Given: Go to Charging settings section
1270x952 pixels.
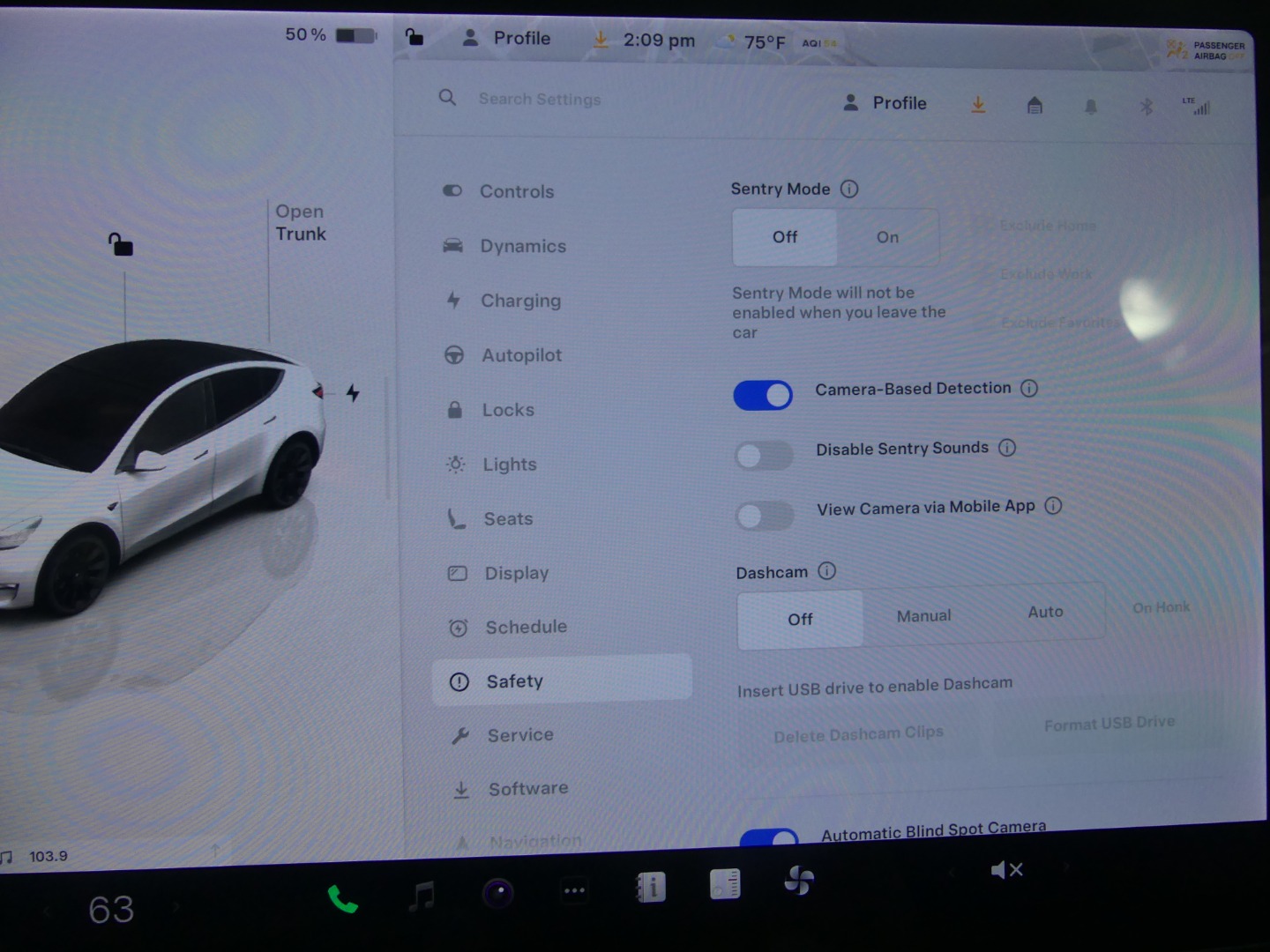Looking at the screenshot, I should [x=519, y=301].
